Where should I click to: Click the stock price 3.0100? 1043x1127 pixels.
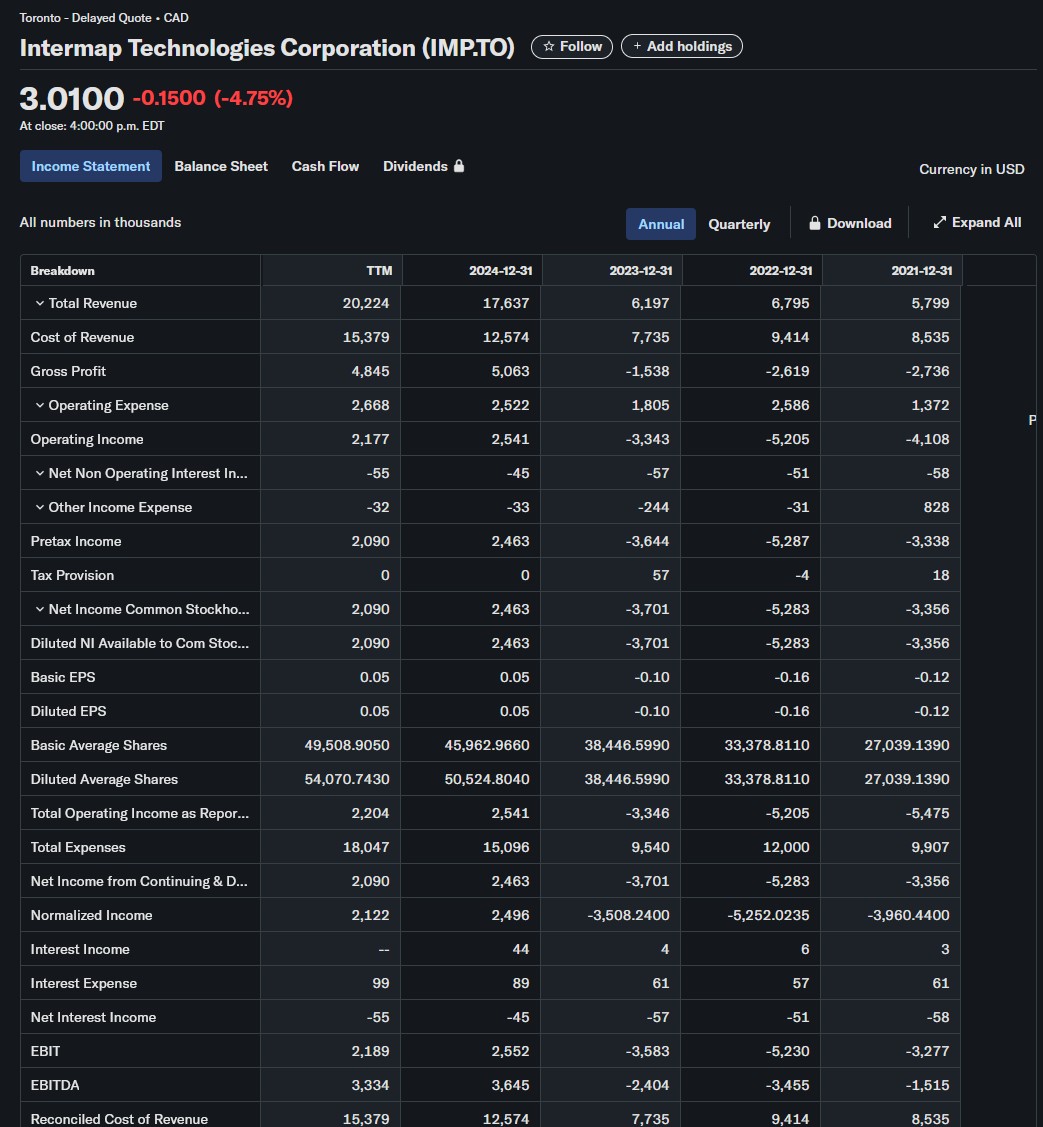72,98
